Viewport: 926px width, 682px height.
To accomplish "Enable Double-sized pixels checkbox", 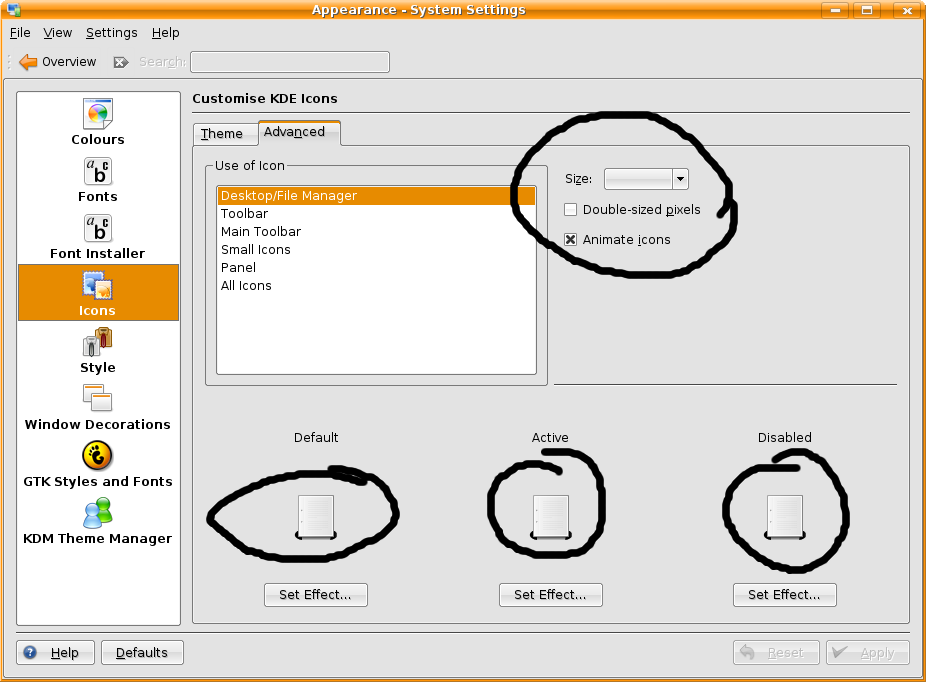I will coord(571,210).
